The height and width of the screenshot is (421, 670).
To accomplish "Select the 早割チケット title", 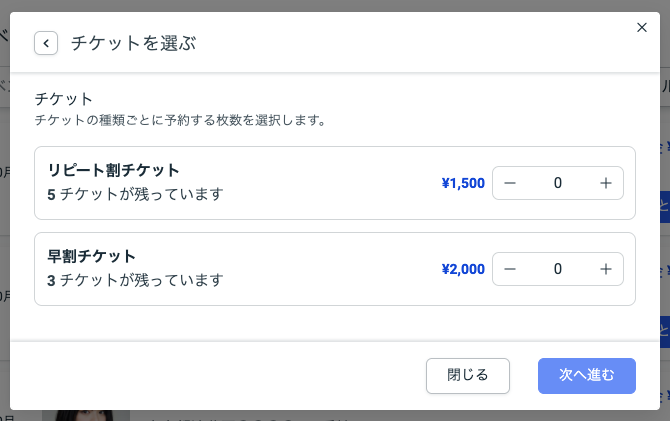I will tap(91, 256).
